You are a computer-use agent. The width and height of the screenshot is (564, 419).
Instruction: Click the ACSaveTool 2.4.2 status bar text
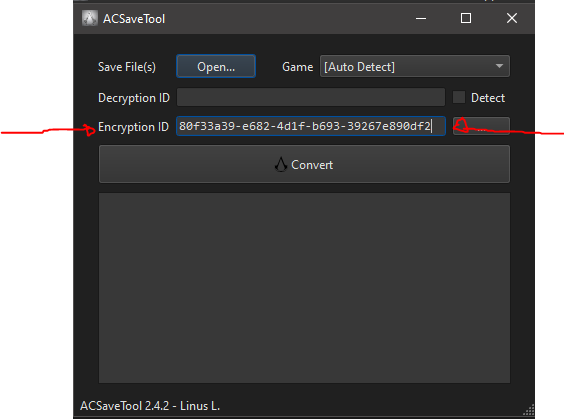pyautogui.click(x=150, y=406)
